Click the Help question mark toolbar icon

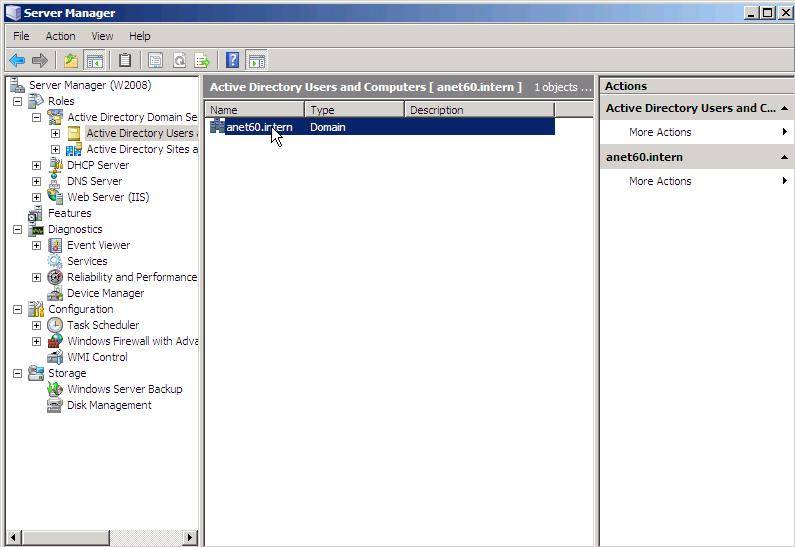(x=233, y=61)
